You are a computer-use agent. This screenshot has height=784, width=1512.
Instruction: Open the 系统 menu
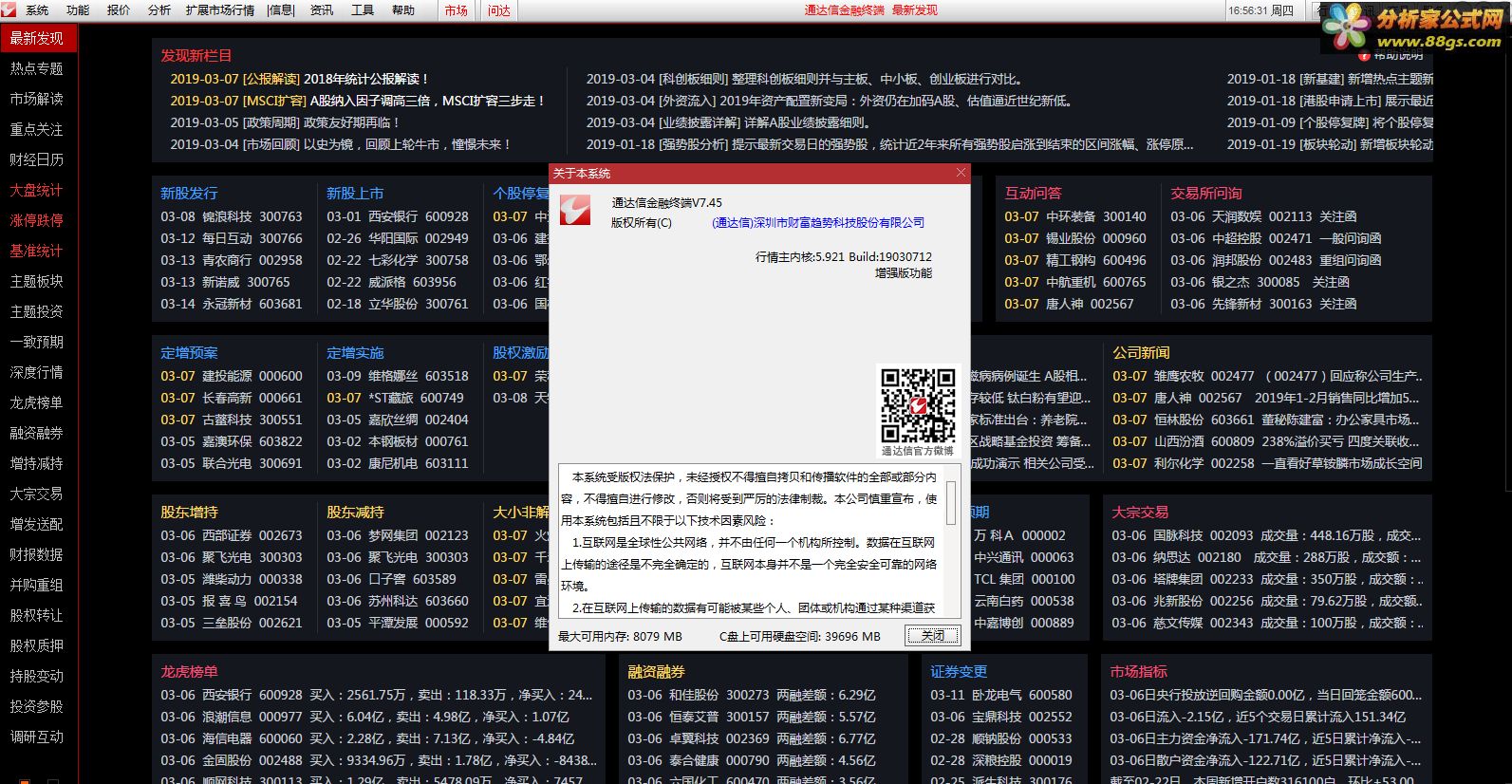coord(37,9)
